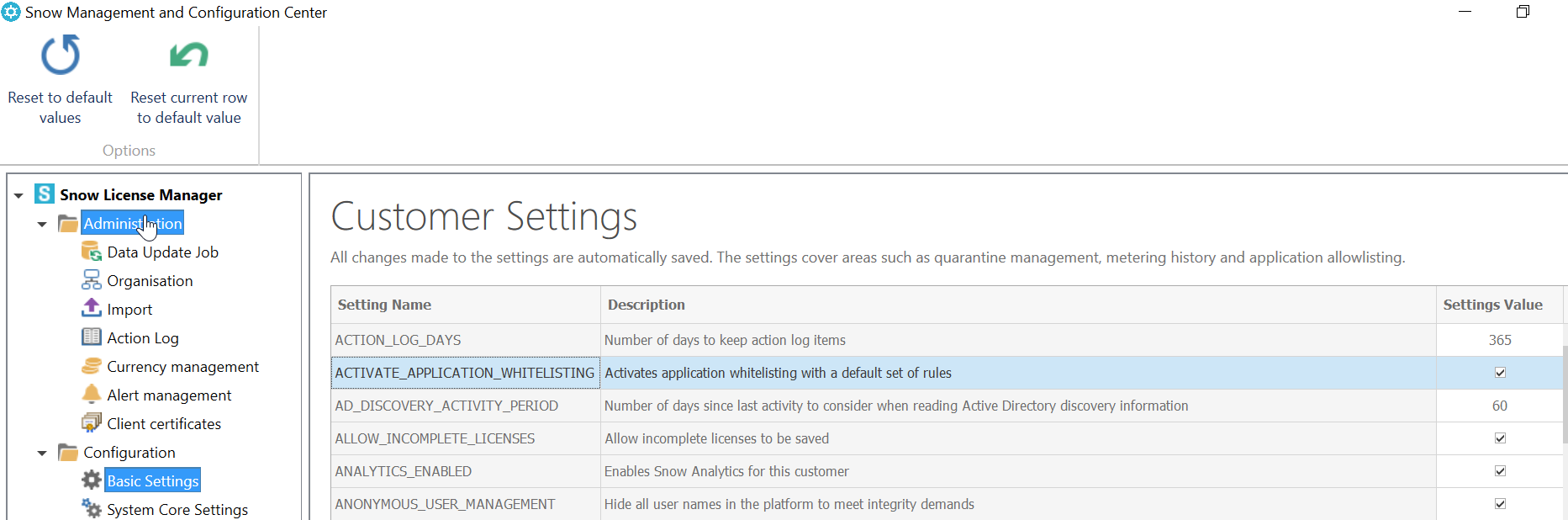Click Reset to default values label

tap(61, 108)
